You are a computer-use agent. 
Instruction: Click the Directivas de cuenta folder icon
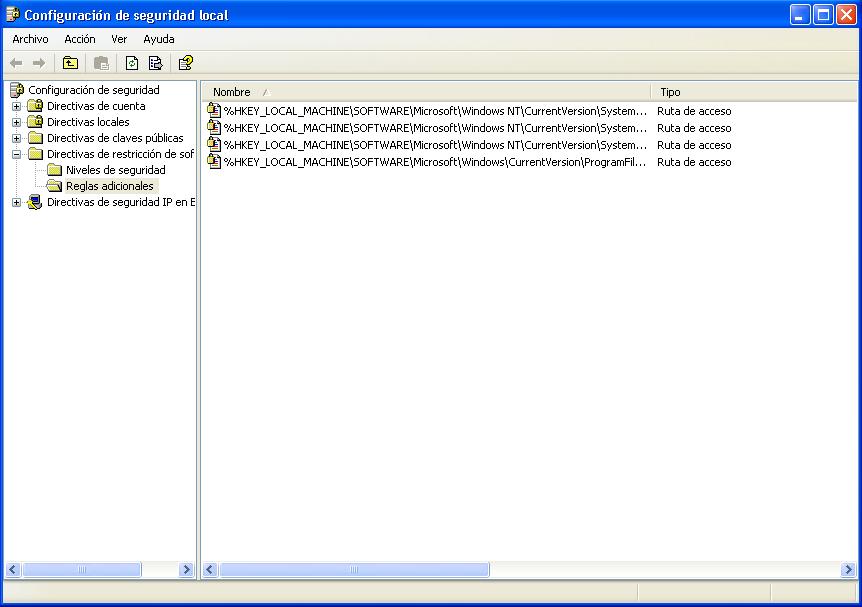click(35, 106)
